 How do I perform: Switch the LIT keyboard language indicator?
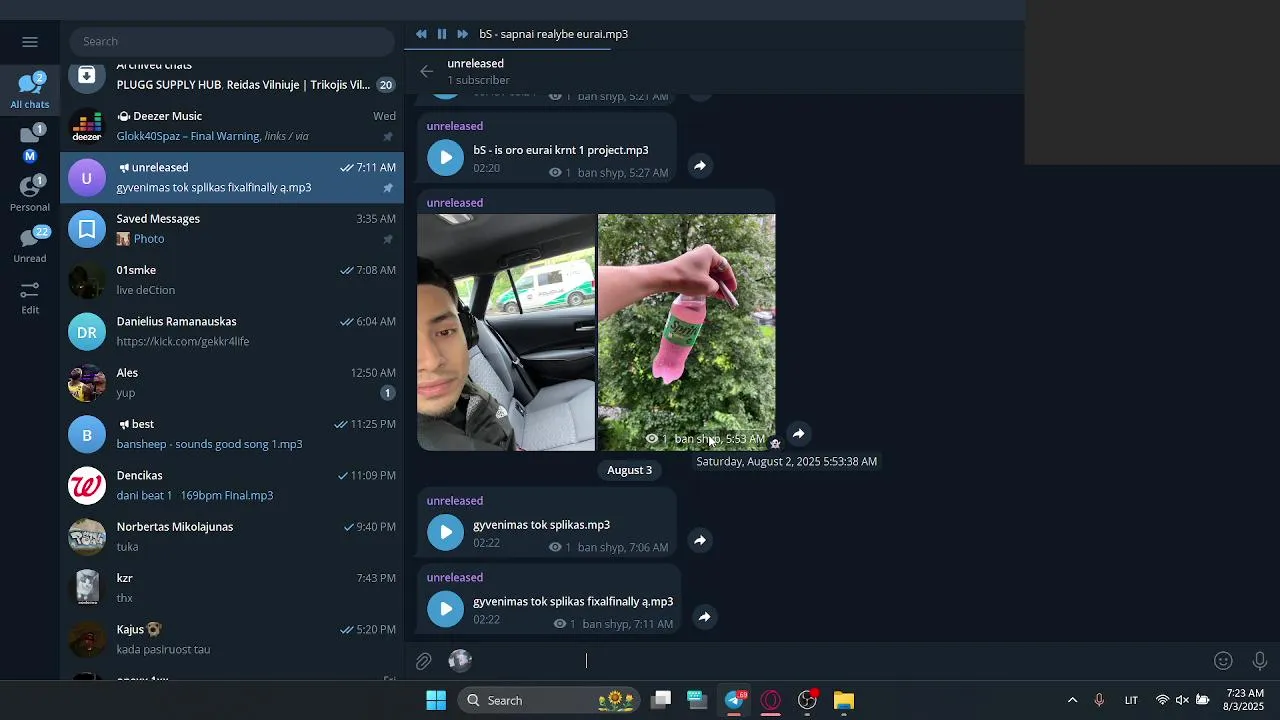click(1131, 700)
